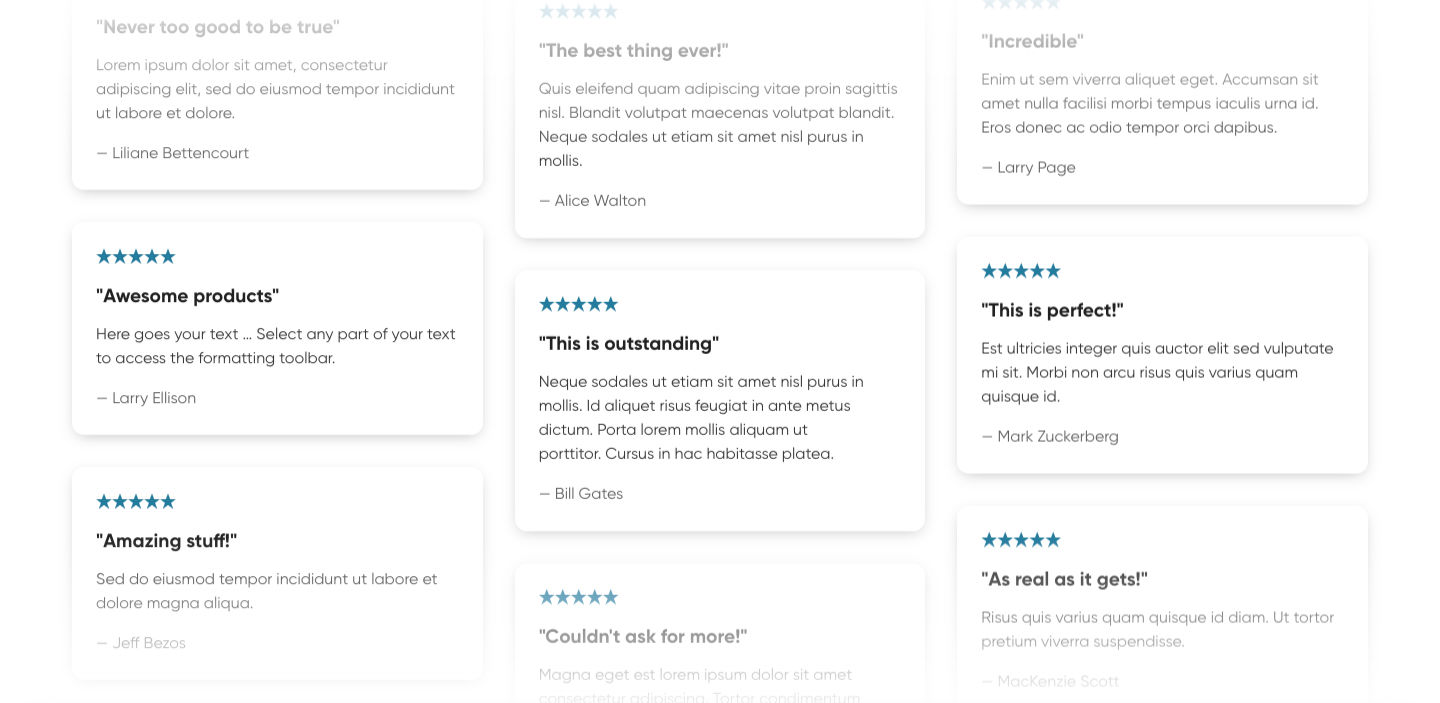
Task: Click the Larry Ellison author name
Action: point(153,398)
